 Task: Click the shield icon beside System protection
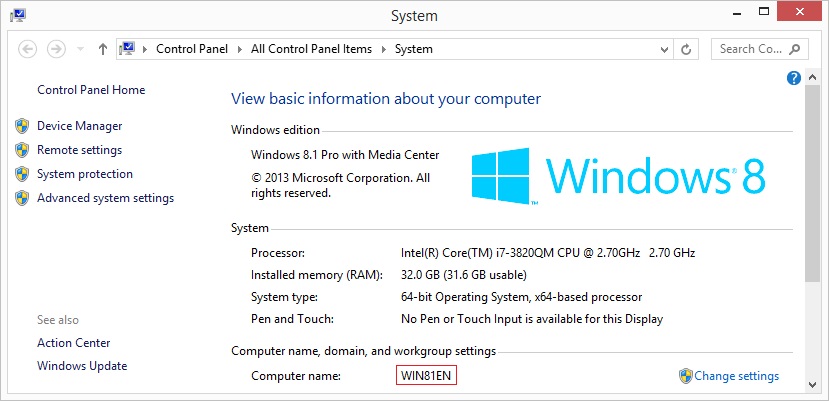22,174
